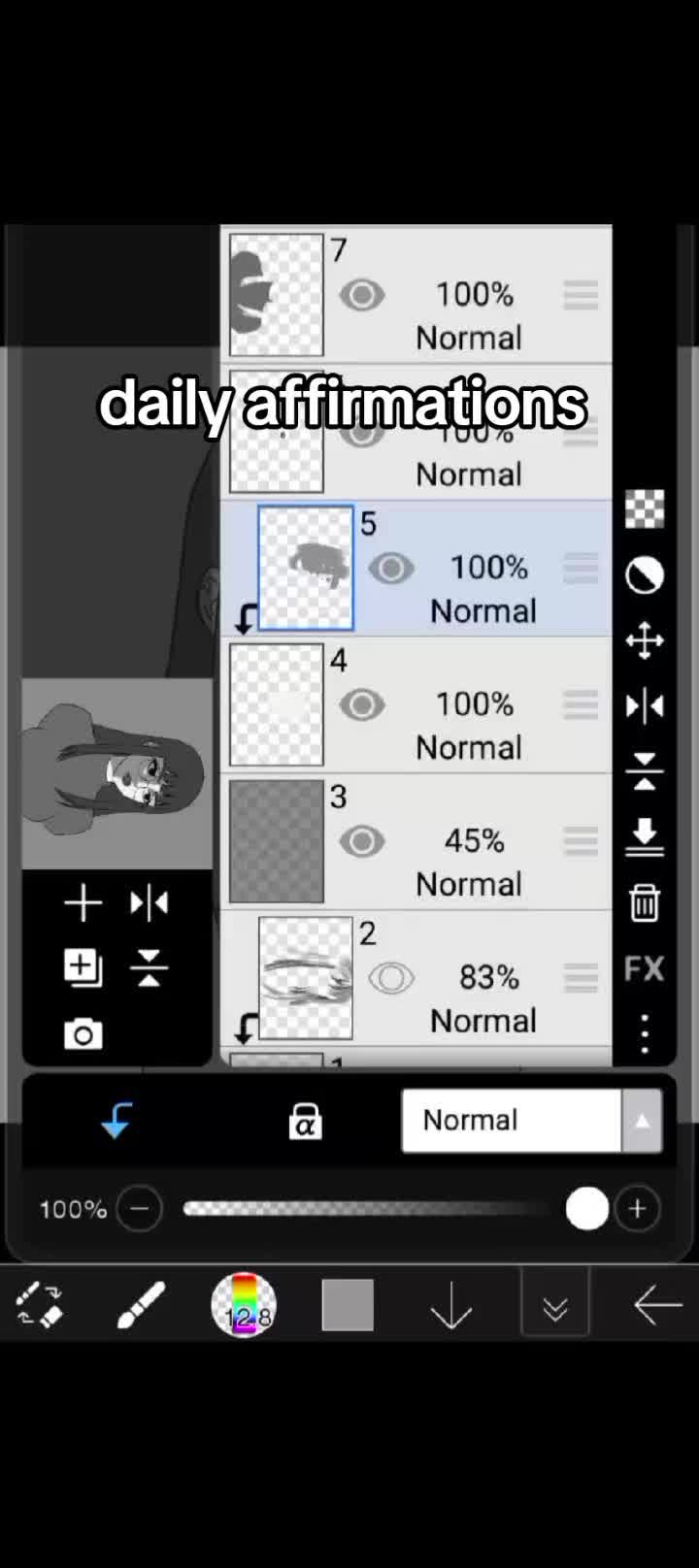
Task: Select layer 5 thumbnail
Action: tap(306, 568)
